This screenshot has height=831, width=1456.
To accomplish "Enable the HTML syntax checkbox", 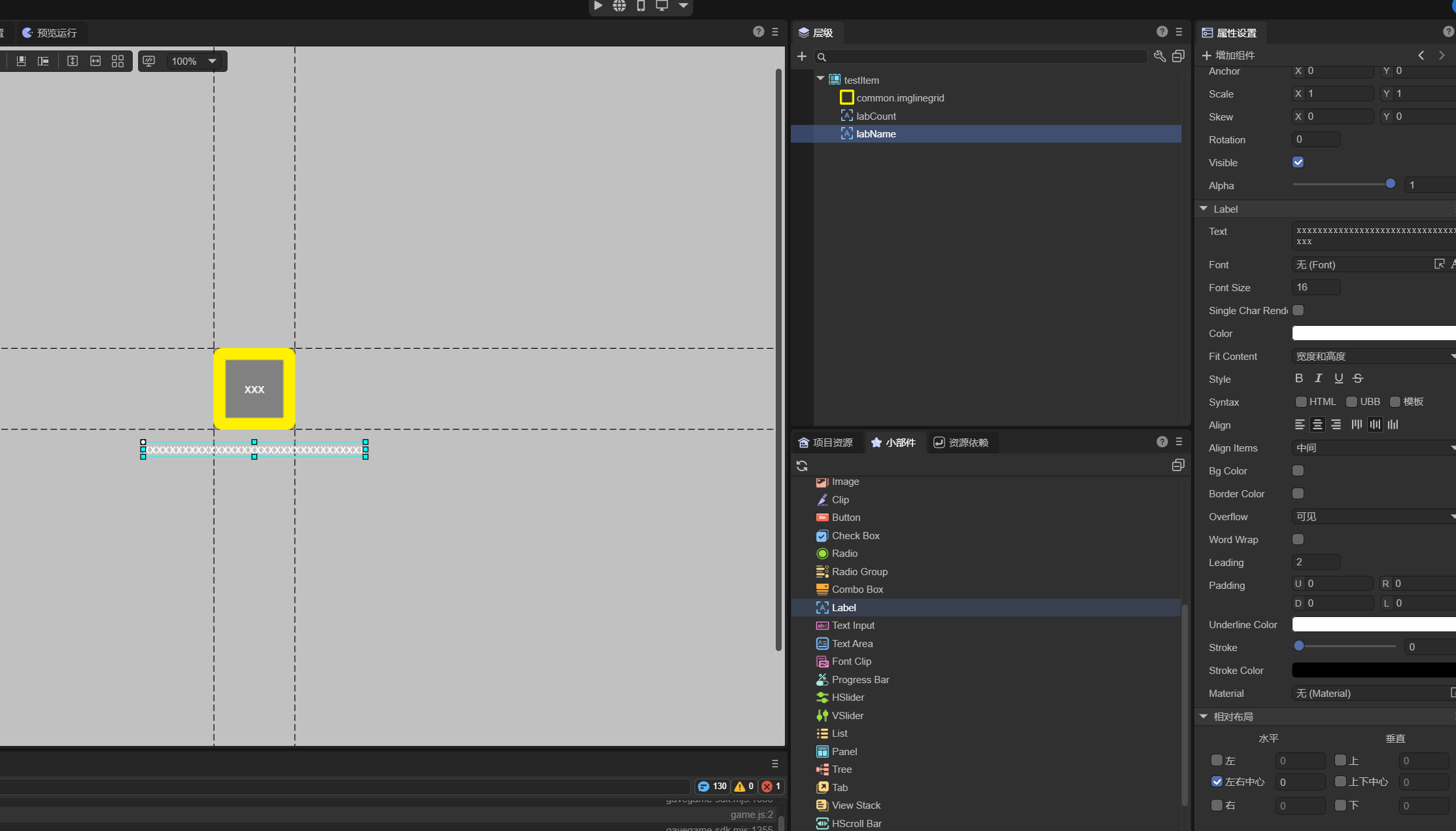I will [x=1301, y=402].
